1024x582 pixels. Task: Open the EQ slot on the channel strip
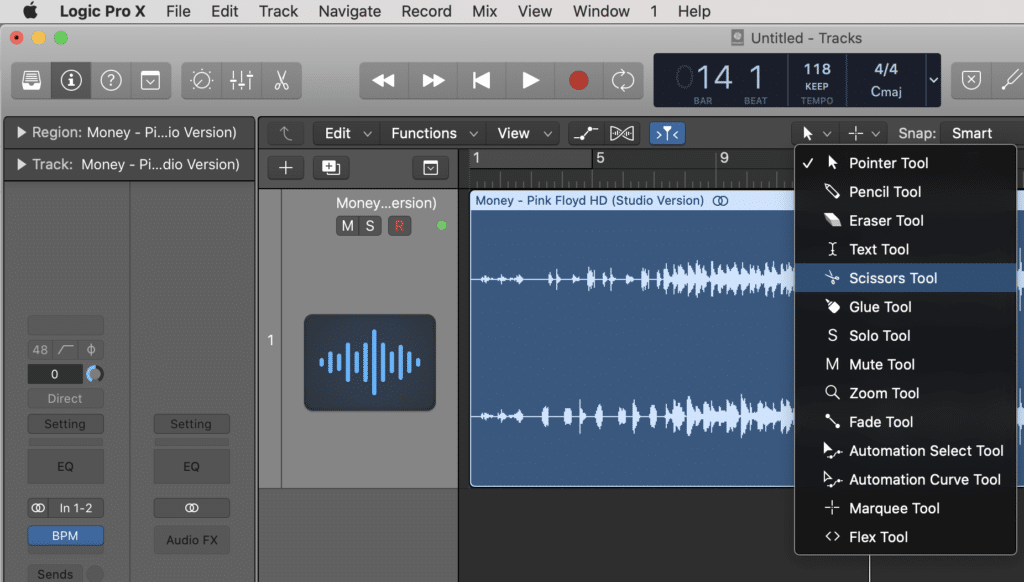[65, 466]
